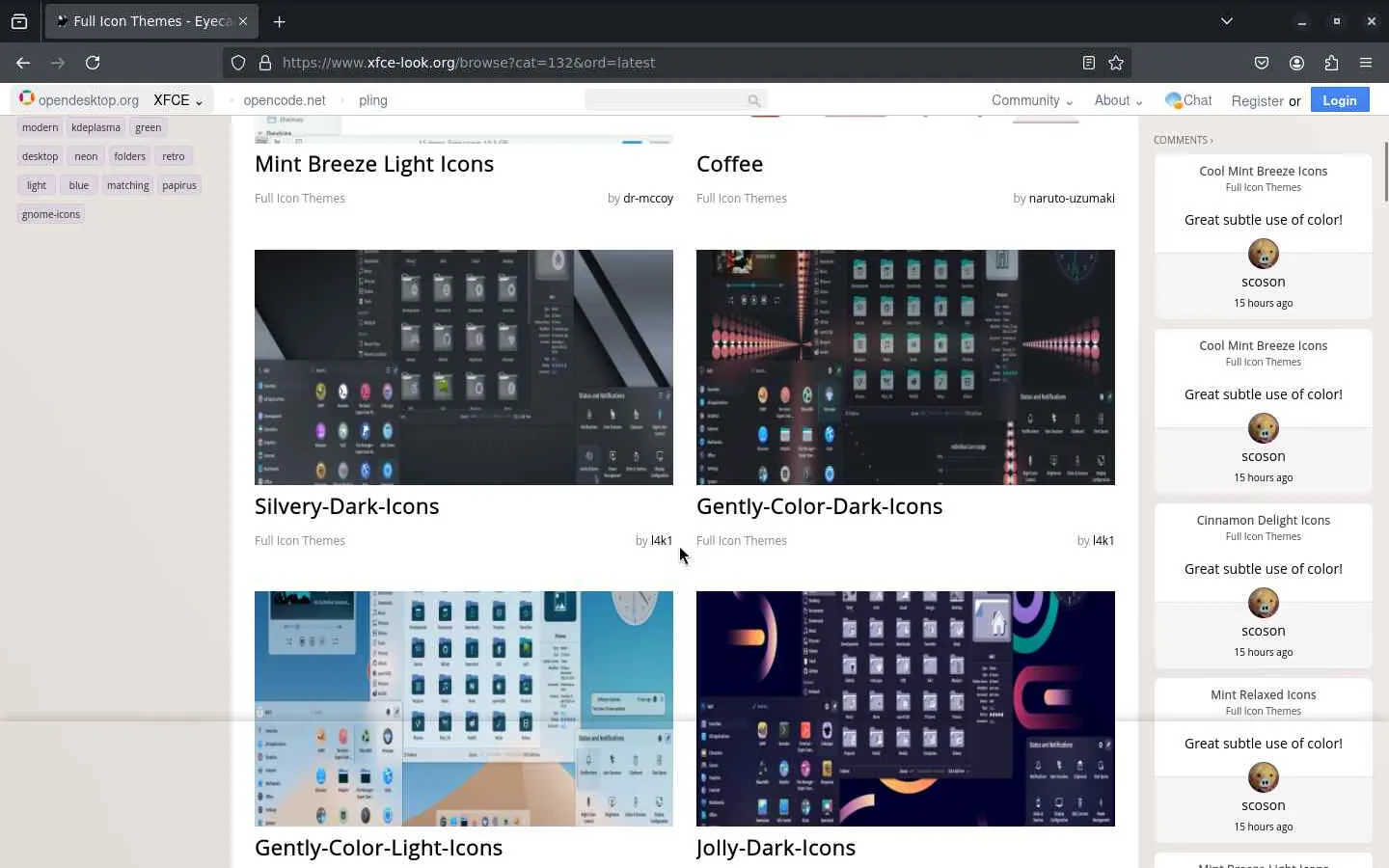Viewport: 1389px width, 868px height.
Task: Open Gently-Color-Dark-Icons preview thumbnail
Action: tap(906, 367)
